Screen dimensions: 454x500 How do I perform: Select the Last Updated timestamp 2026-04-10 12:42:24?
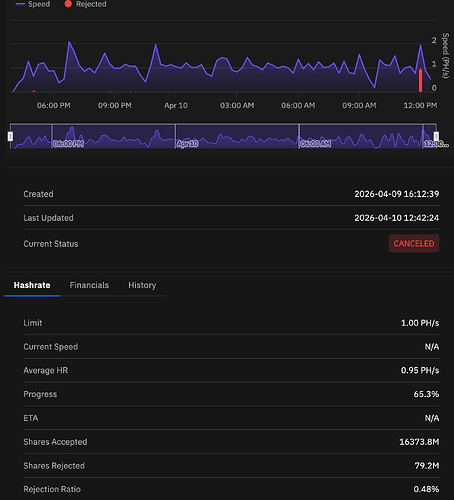396,218
